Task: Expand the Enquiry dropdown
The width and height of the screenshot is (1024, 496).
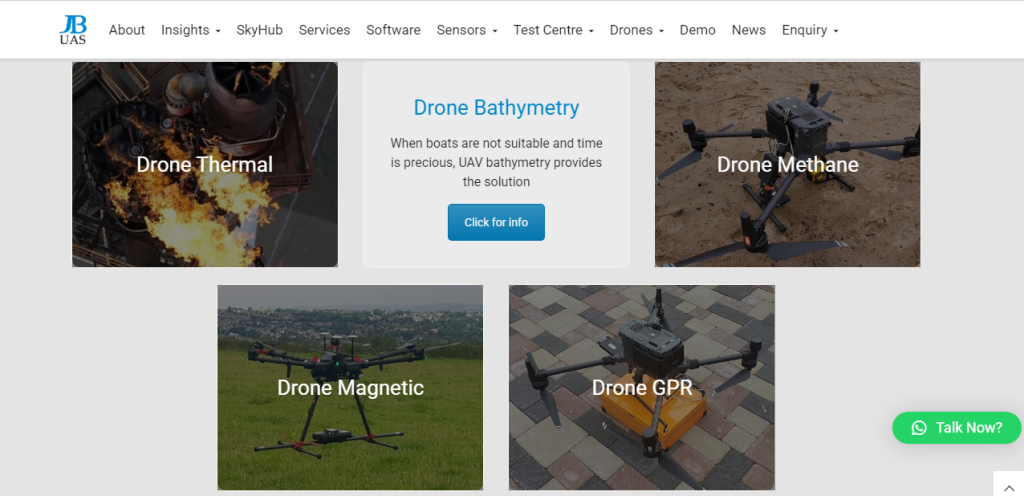Action: pyautogui.click(x=809, y=30)
